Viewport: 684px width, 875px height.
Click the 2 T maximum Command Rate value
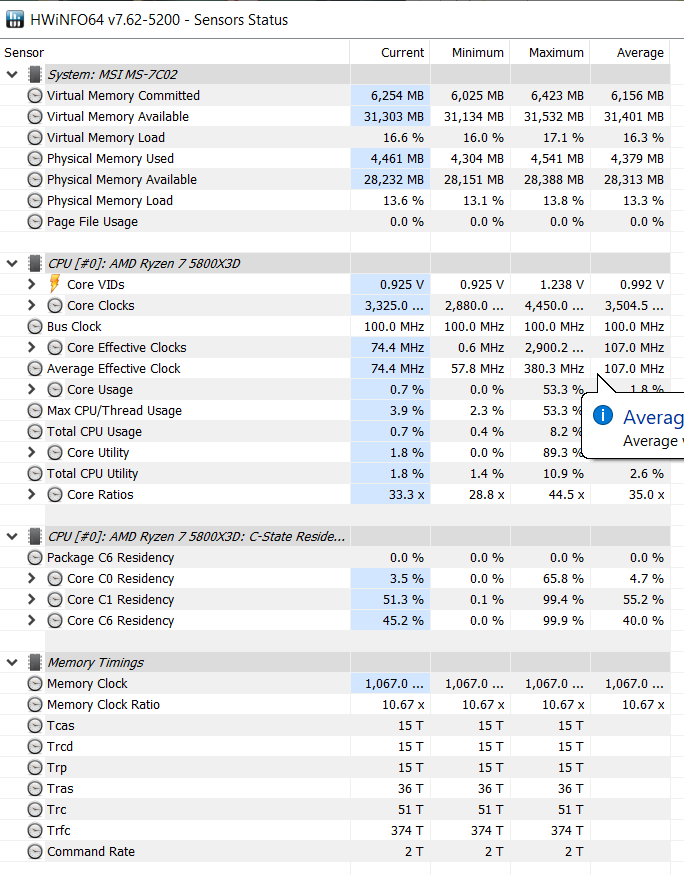574,852
